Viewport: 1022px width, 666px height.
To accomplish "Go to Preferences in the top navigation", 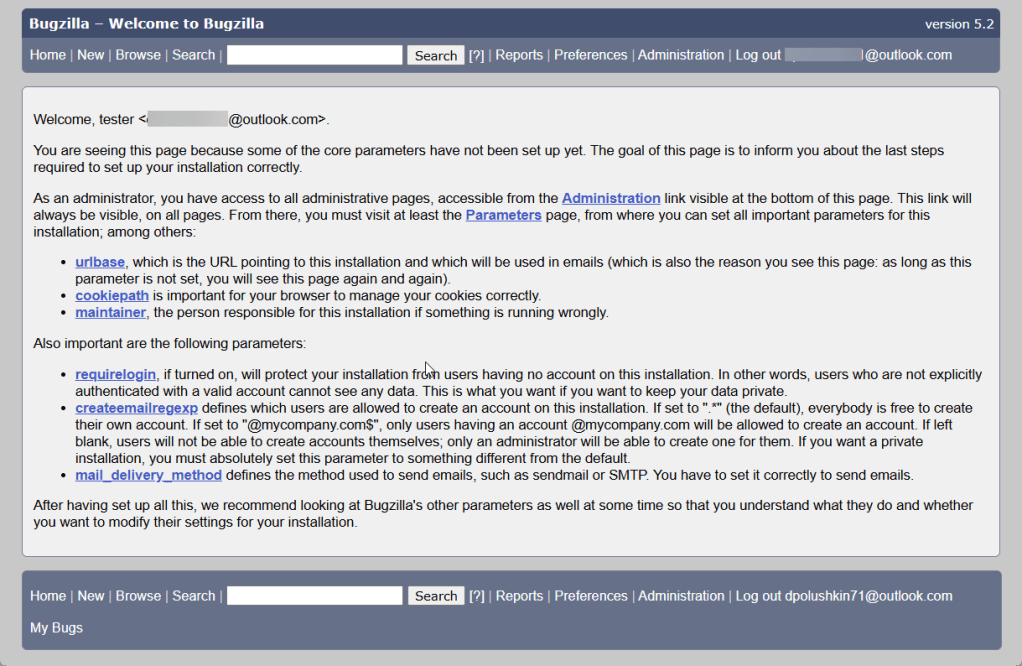I will pyautogui.click(x=590, y=55).
